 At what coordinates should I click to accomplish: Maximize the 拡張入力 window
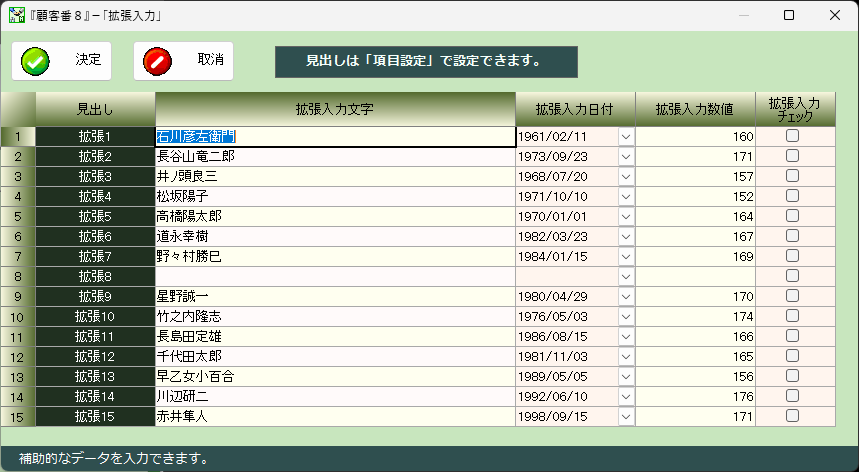789,15
